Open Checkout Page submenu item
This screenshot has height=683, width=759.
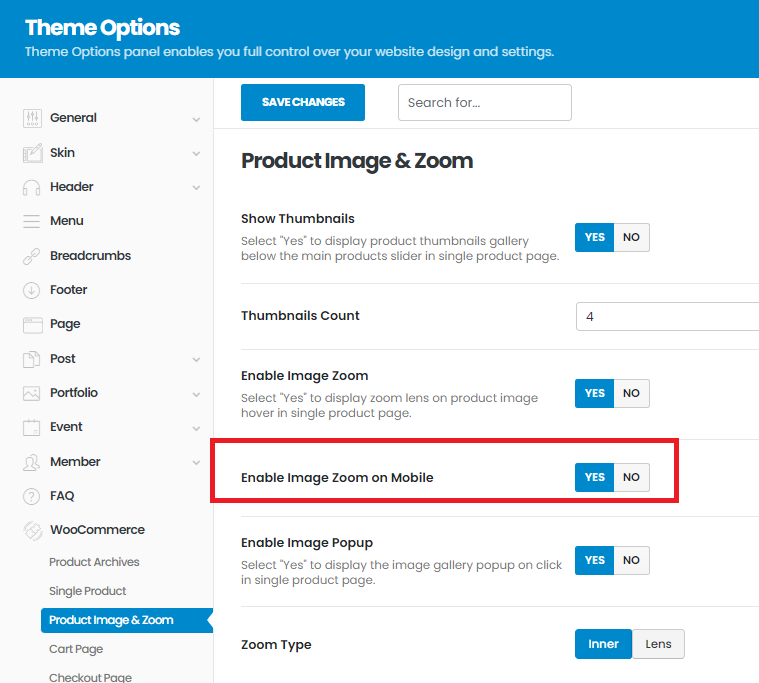click(91, 677)
